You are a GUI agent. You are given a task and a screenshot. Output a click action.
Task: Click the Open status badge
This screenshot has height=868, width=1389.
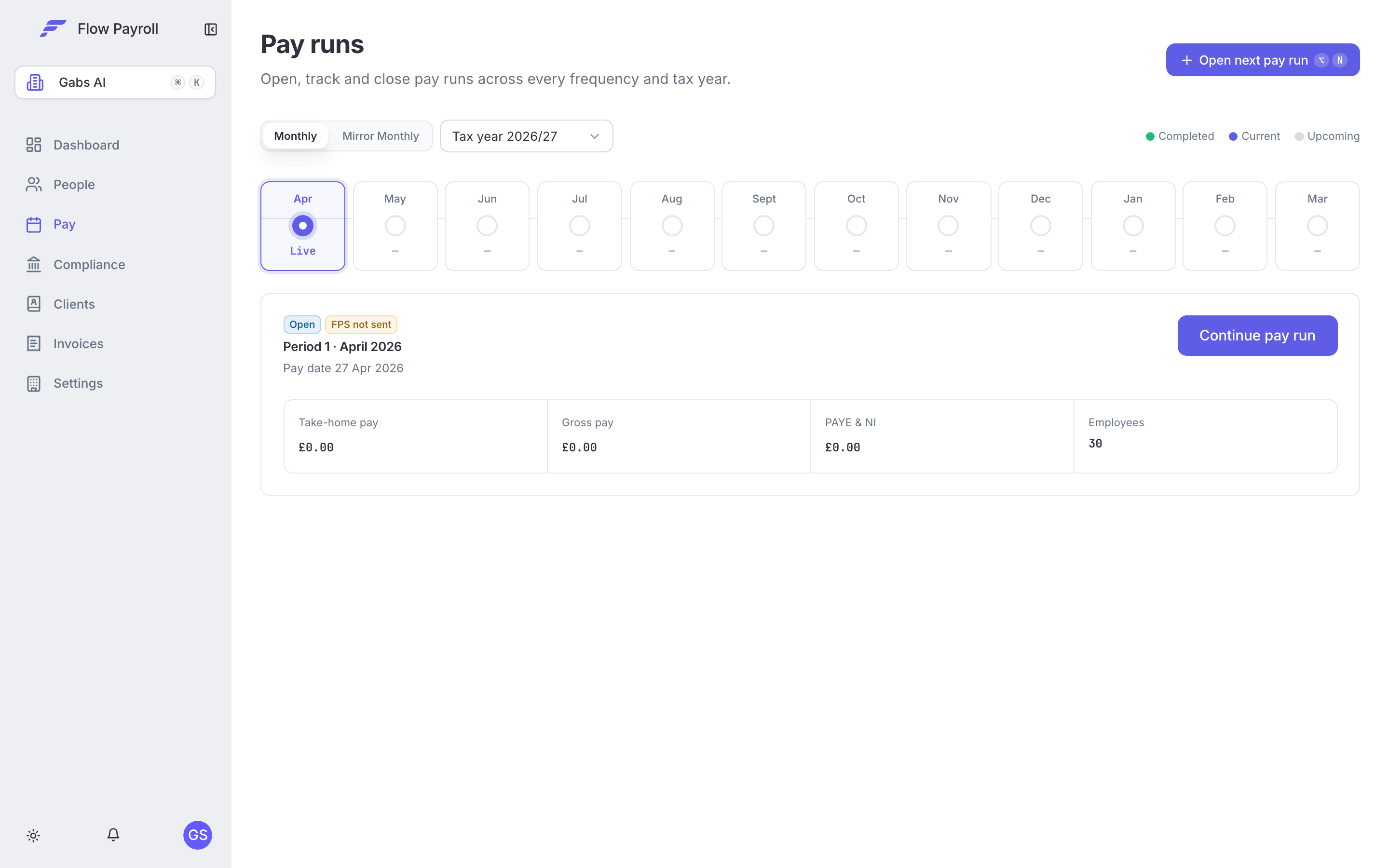(302, 325)
